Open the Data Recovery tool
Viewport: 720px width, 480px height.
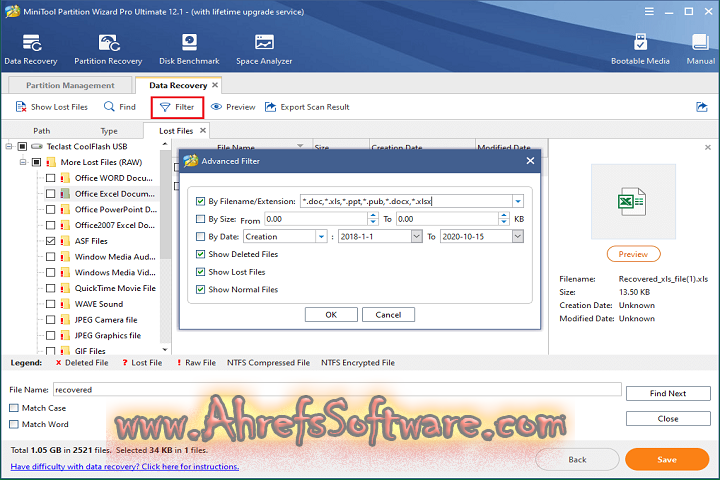point(31,49)
